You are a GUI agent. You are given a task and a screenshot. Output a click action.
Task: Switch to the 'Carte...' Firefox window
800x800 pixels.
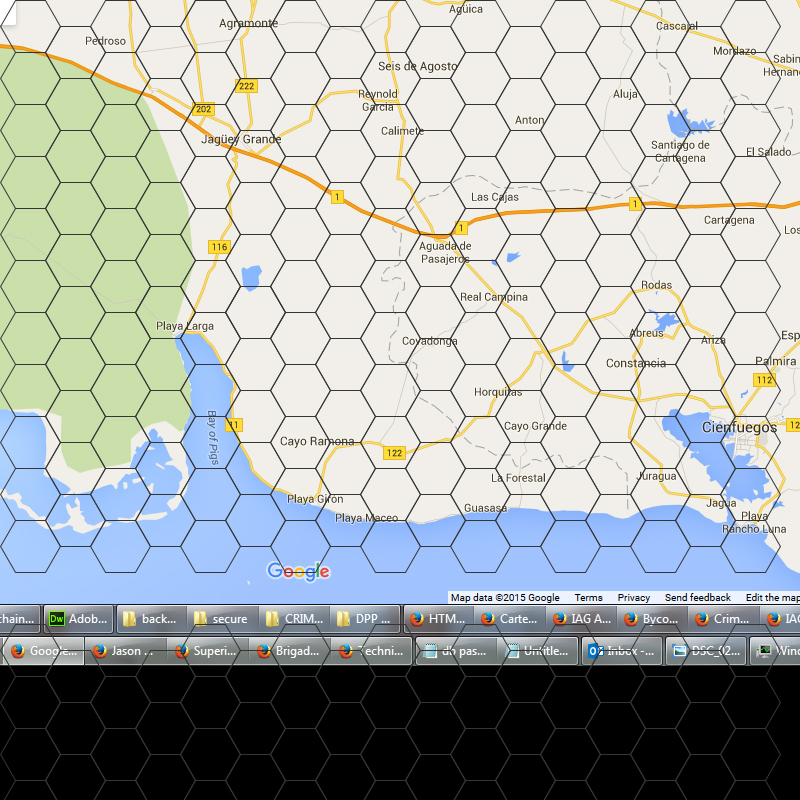[510, 619]
